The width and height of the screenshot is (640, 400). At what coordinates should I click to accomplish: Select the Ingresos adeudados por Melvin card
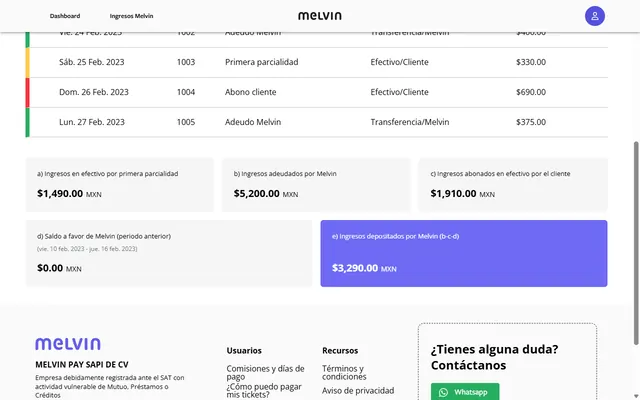316,185
